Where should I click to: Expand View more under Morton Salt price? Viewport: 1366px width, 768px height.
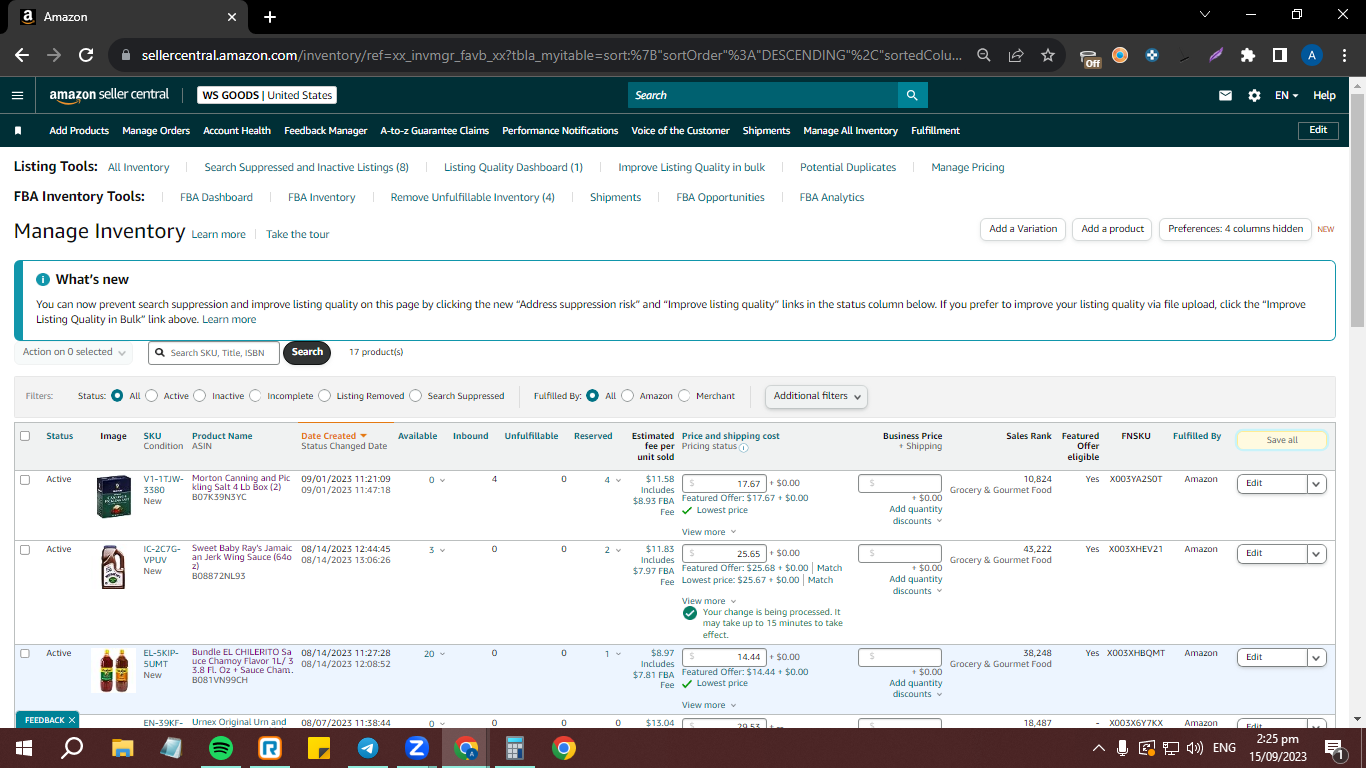click(709, 532)
